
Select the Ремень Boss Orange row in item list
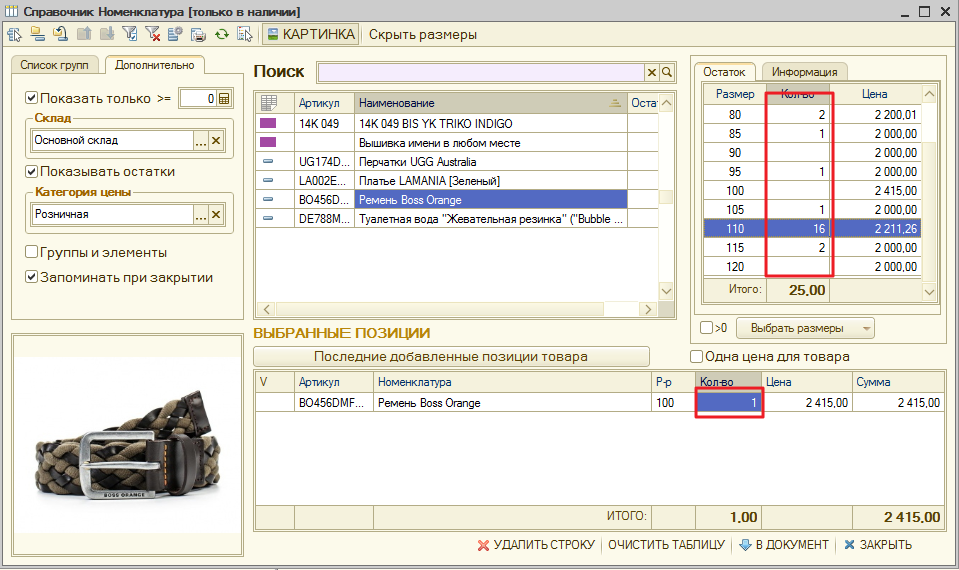(x=457, y=199)
